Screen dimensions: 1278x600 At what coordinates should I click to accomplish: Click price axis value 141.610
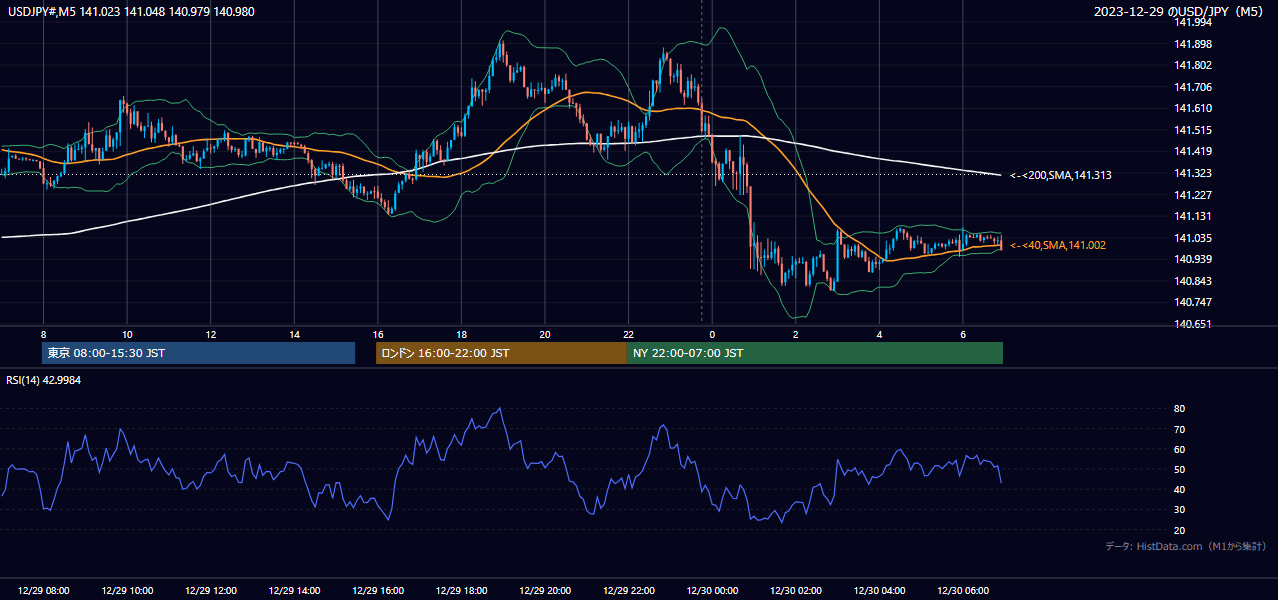[1193, 109]
